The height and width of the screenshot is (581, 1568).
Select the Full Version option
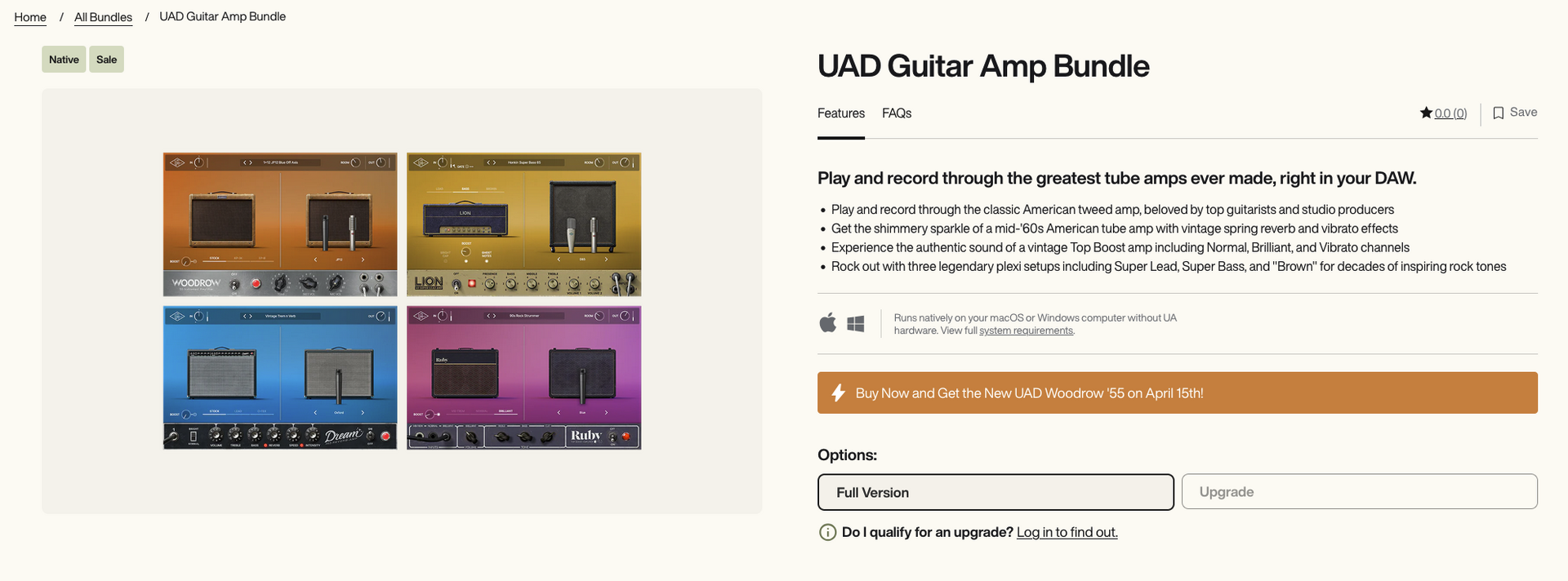tap(996, 492)
